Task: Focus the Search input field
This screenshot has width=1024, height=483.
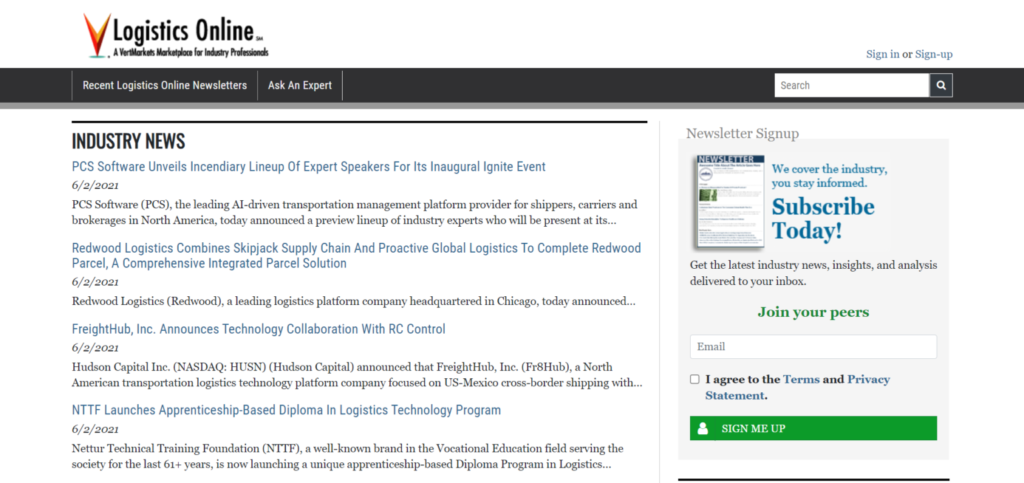Action: click(x=852, y=86)
